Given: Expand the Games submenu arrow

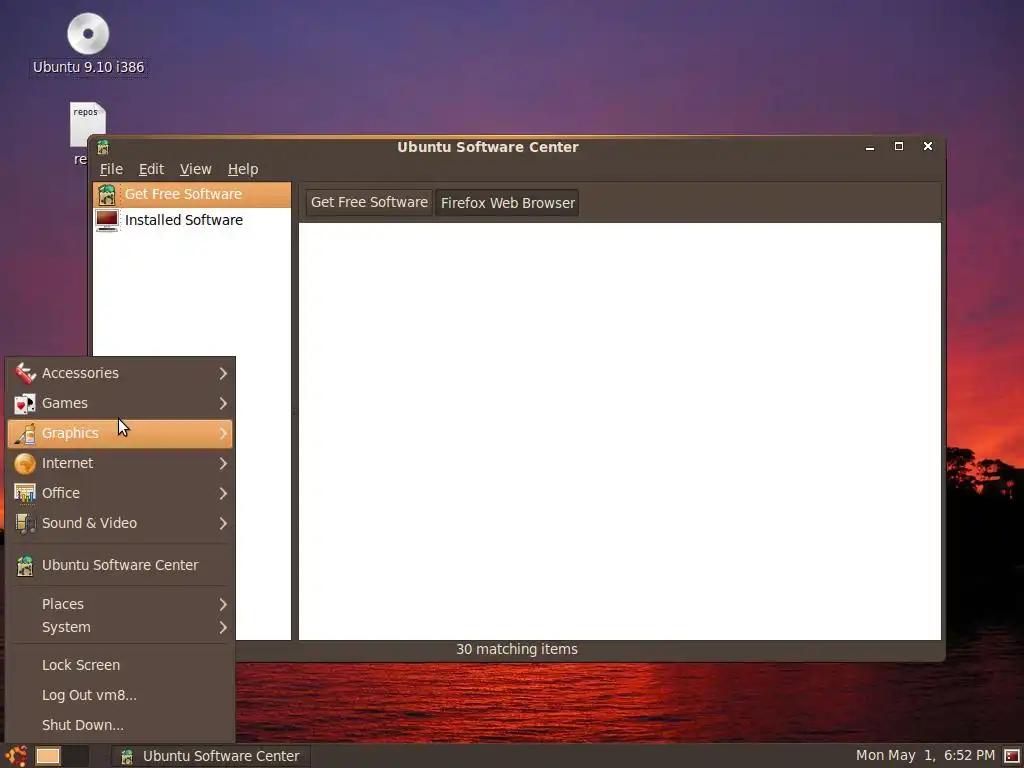Looking at the screenshot, I should [223, 403].
